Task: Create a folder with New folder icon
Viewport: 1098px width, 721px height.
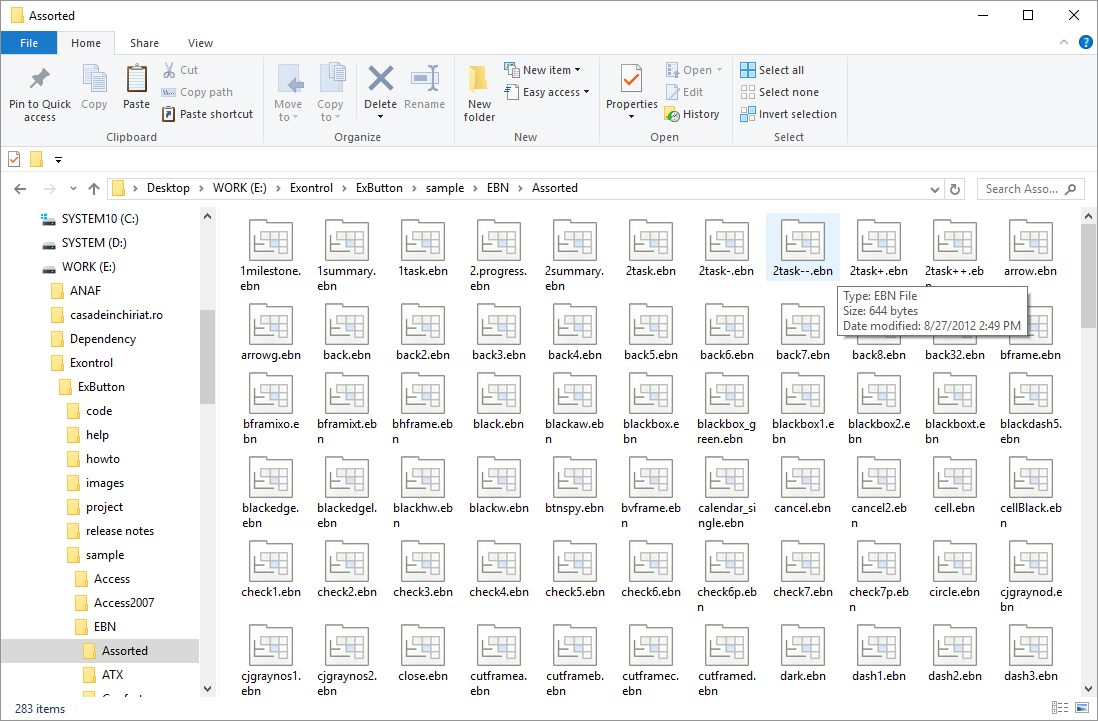Action: 478,90
